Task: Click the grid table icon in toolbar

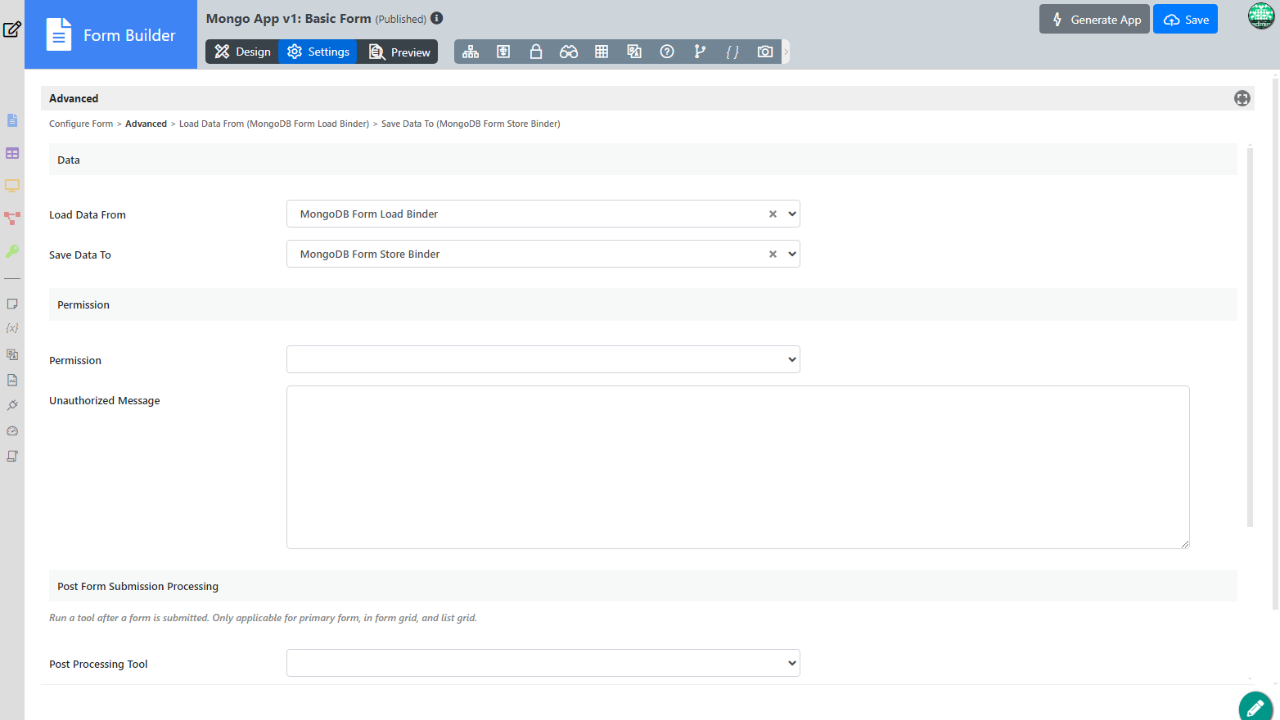Action: [x=602, y=52]
